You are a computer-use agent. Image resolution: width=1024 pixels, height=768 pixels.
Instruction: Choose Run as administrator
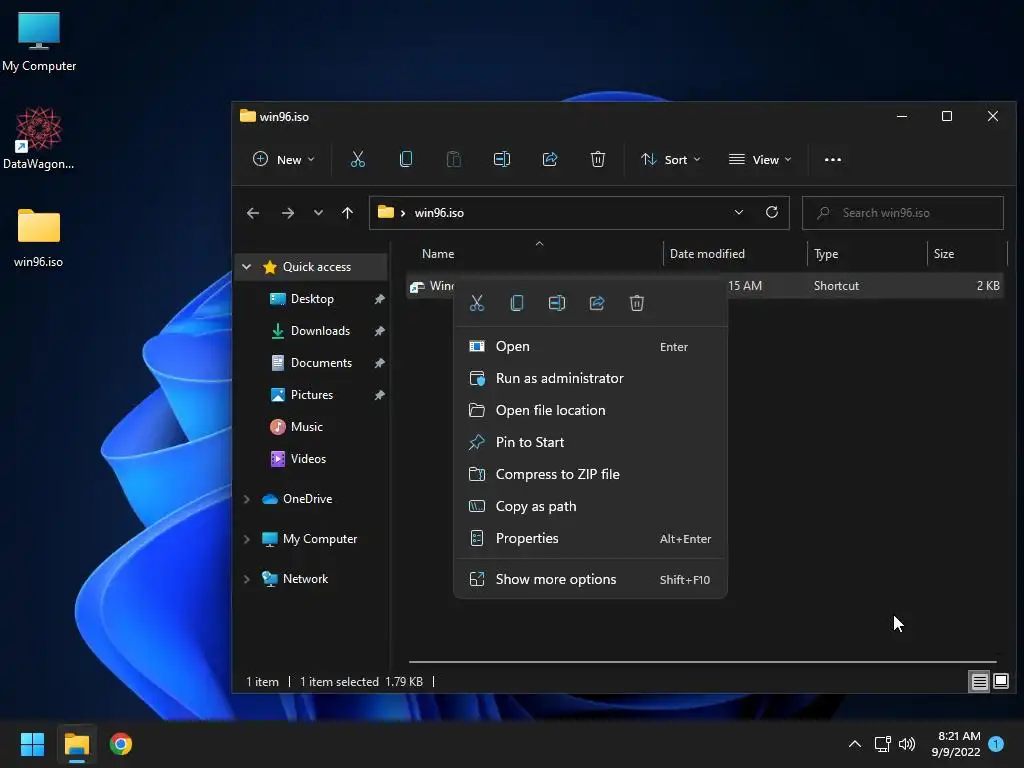[590, 378]
